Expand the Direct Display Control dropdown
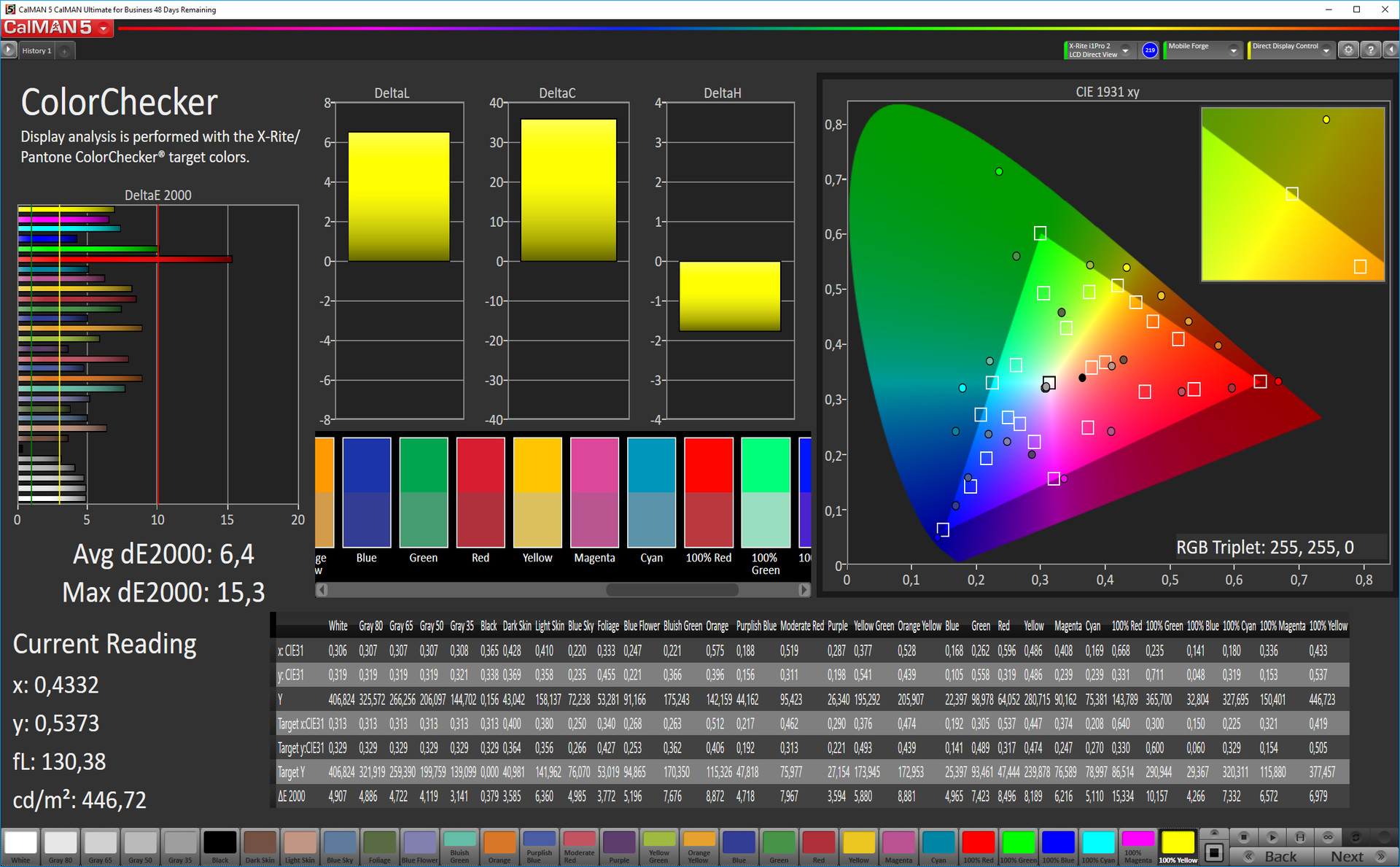 (1326, 50)
